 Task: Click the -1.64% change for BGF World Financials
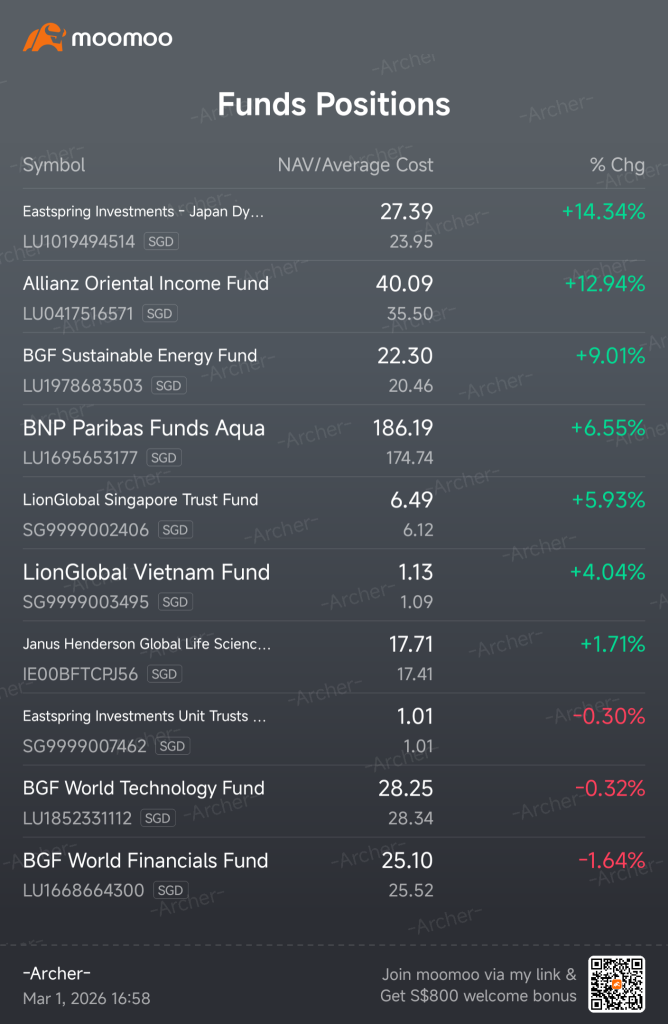tap(612, 860)
